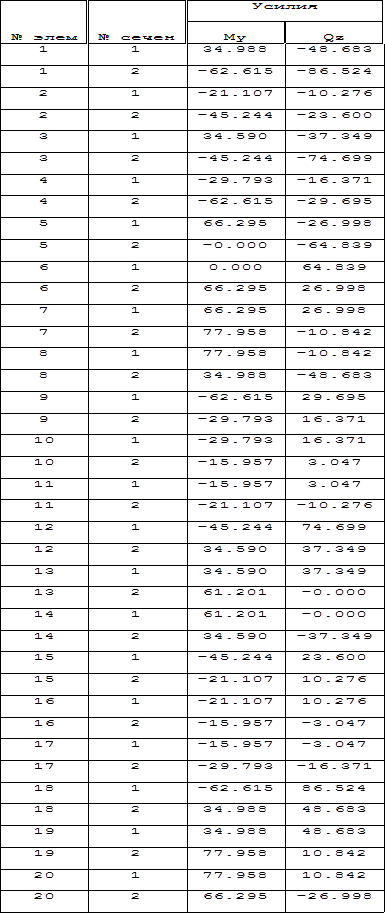Select element number 9 in its section 1 row
Viewport: 385px width, 913px height.
coord(44,397)
